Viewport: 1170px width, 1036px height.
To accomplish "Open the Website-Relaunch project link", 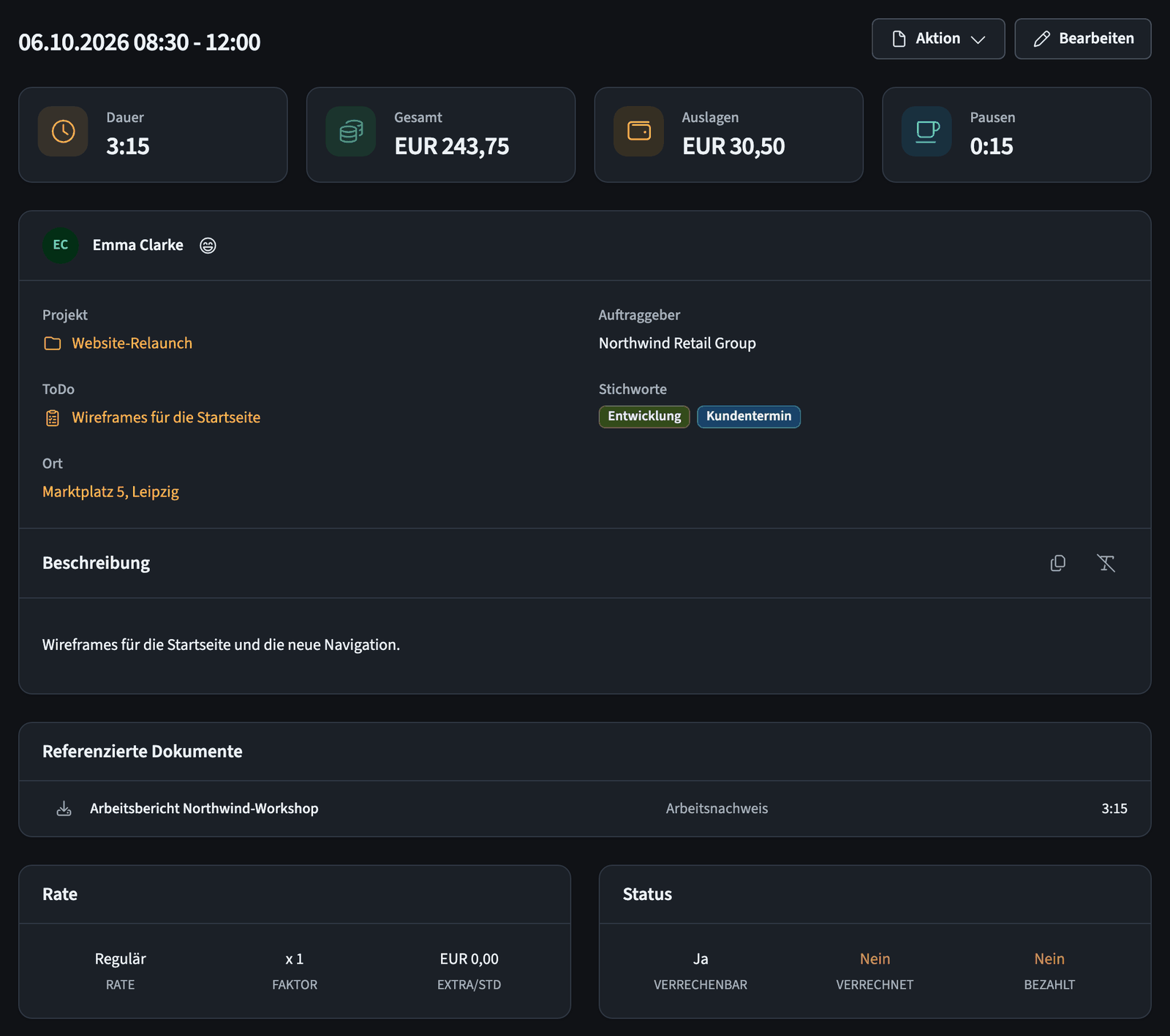I will pos(132,344).
